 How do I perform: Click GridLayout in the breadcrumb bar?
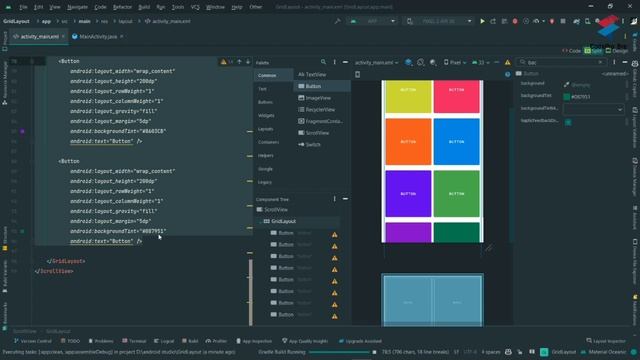tap(58, 331)
